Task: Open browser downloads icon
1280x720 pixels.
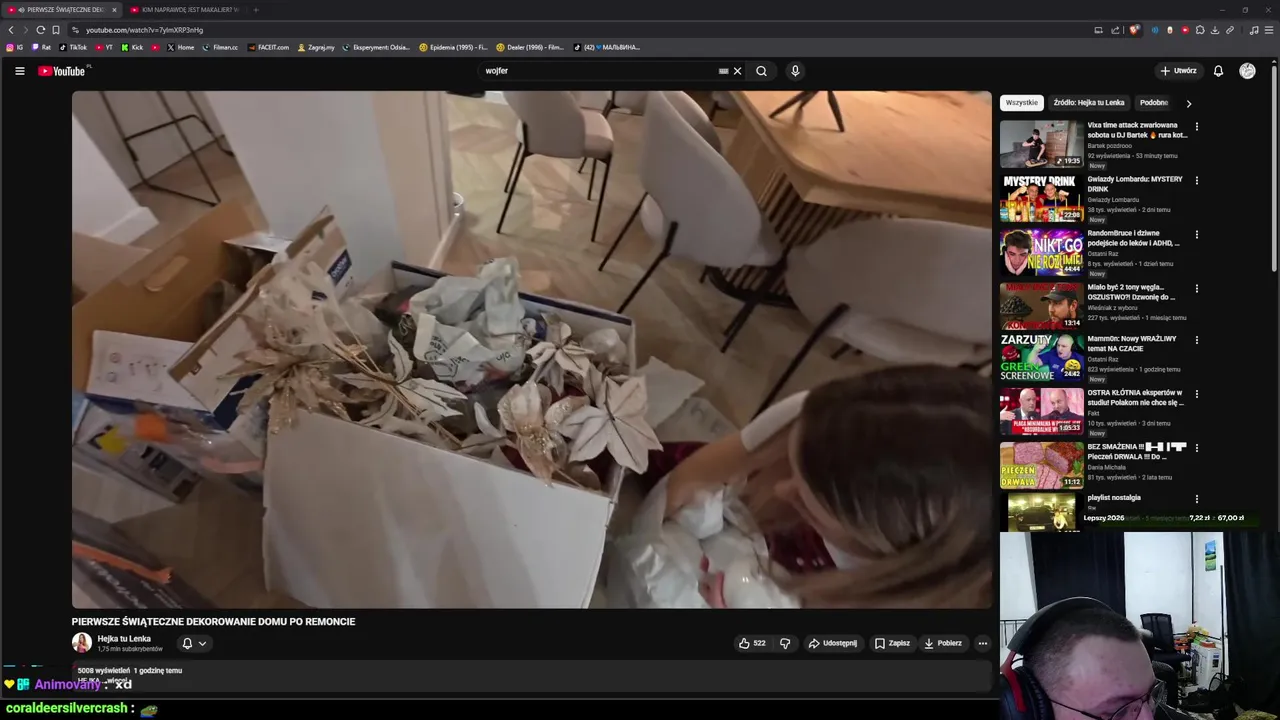Action: (1215, 30)
